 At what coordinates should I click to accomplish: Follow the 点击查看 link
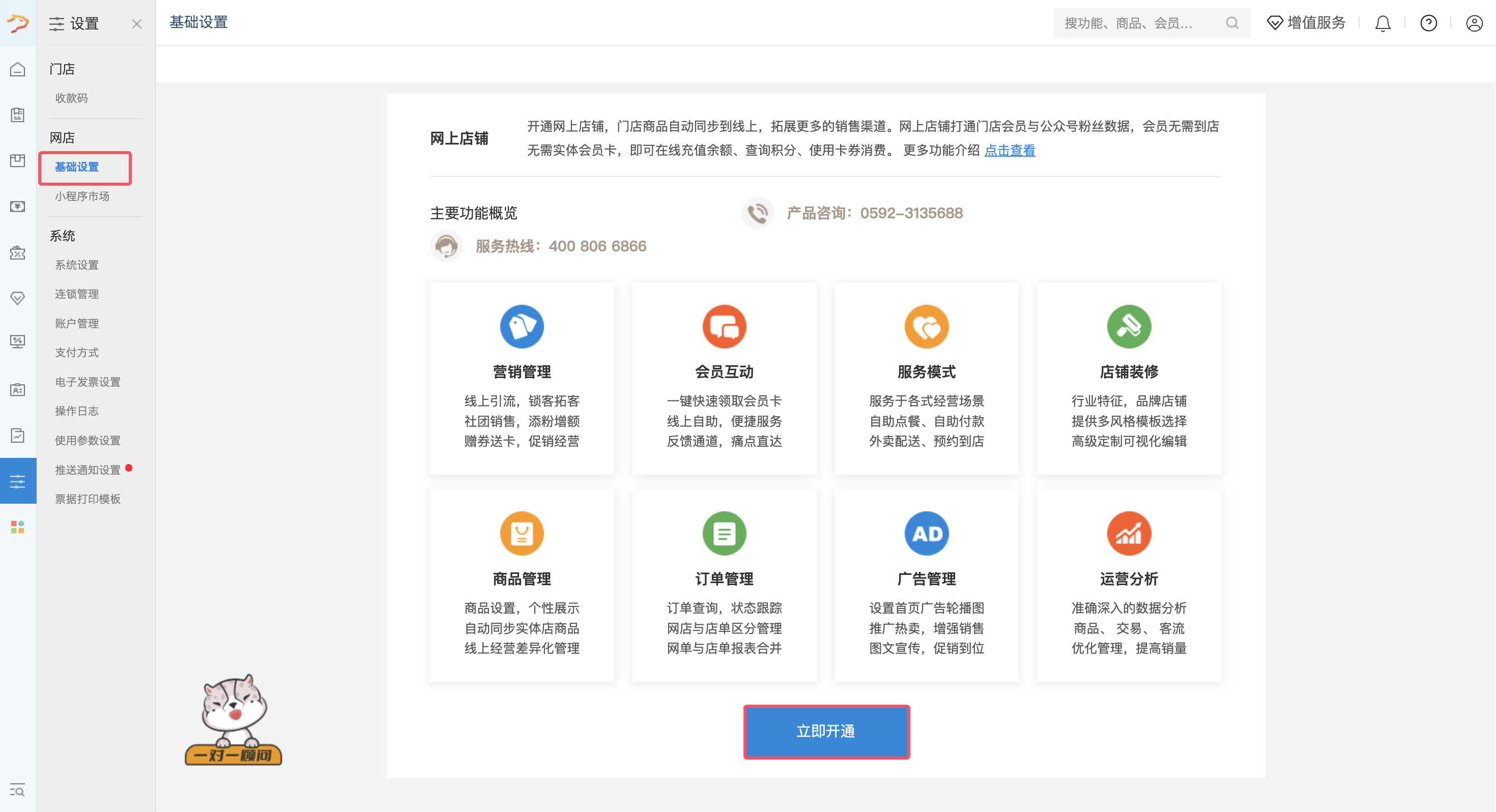click(1010, 151)
